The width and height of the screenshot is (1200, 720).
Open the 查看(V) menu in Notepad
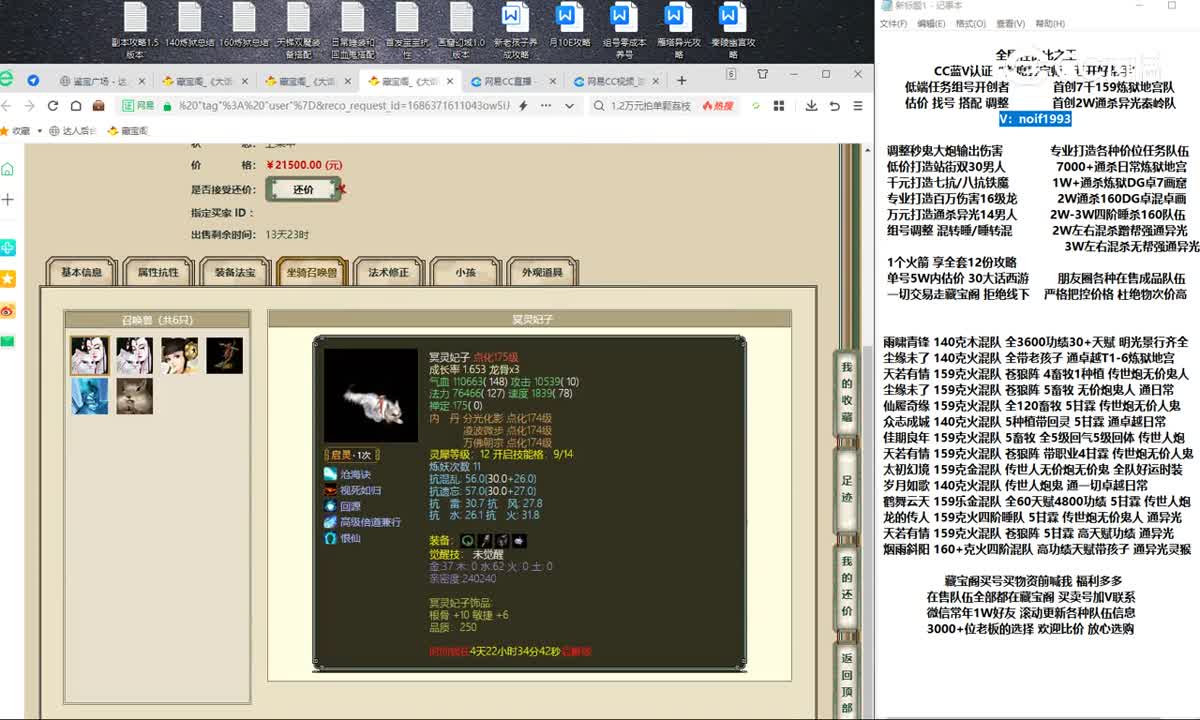(1010, 23)
